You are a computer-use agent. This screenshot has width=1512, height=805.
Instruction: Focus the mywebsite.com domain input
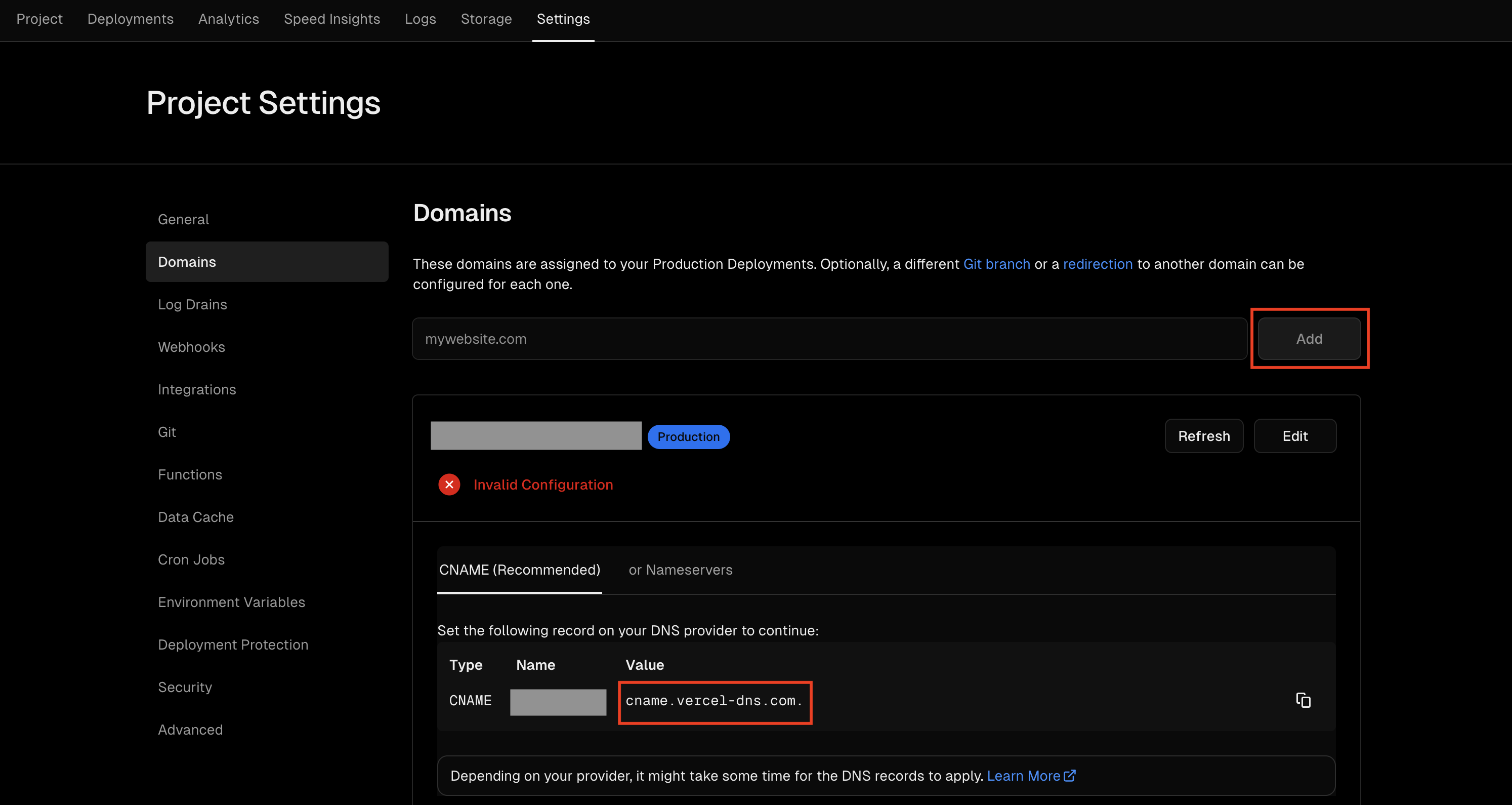(829, 339)
